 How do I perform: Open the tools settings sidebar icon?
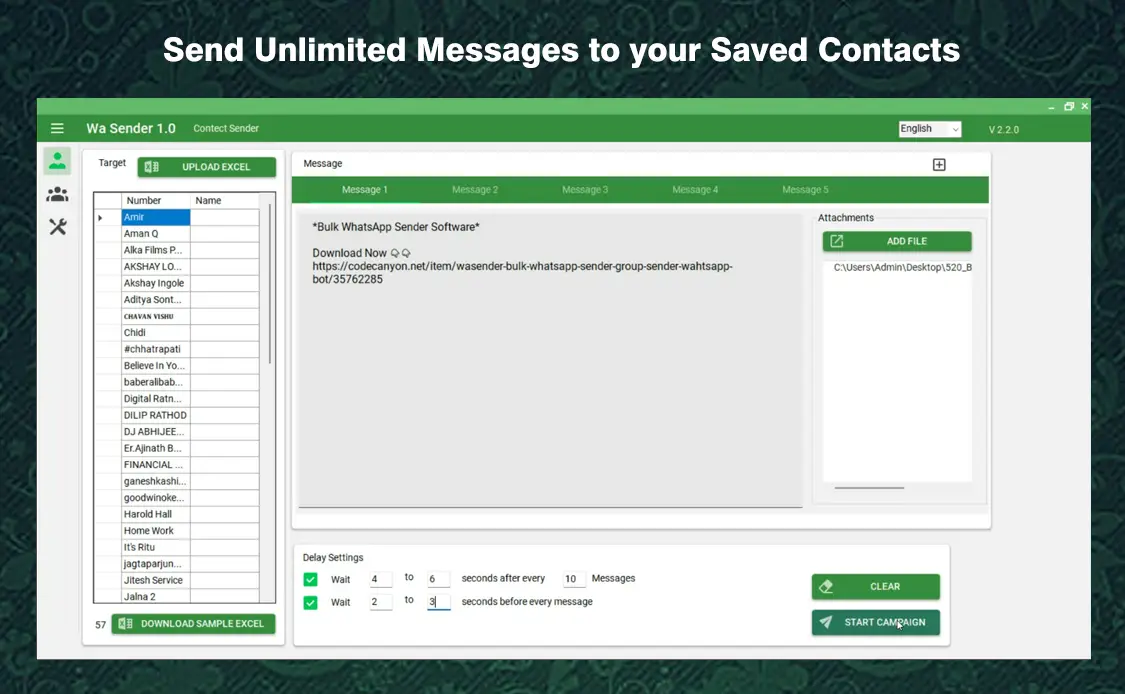coord(57,227)
